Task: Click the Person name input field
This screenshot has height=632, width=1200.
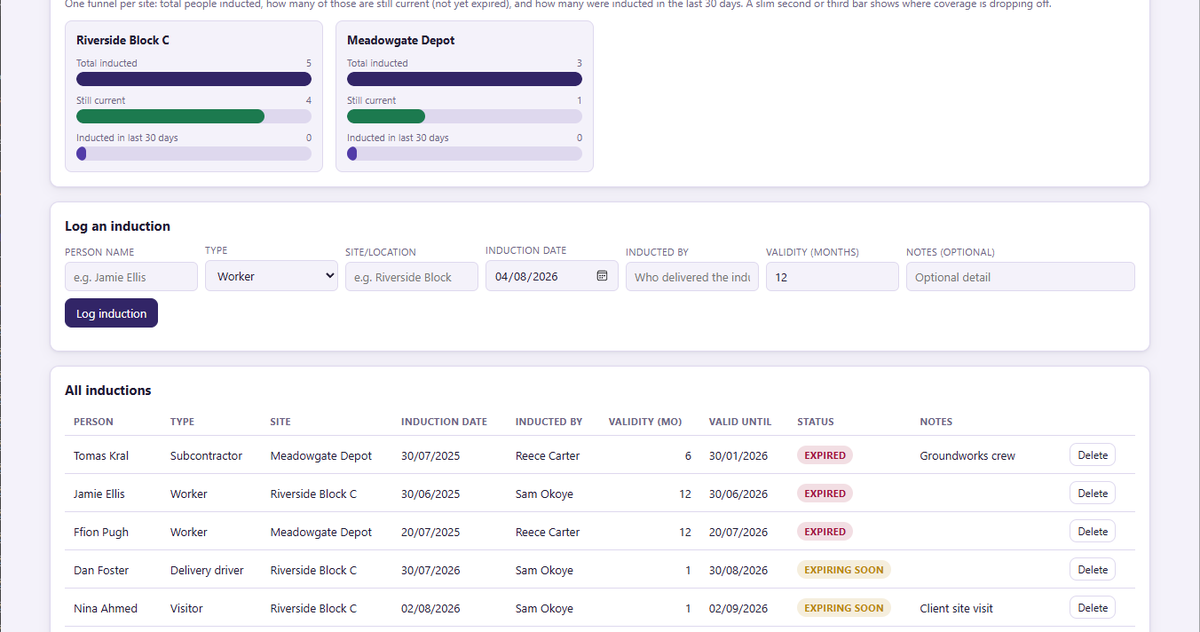Action: [131, 277]
